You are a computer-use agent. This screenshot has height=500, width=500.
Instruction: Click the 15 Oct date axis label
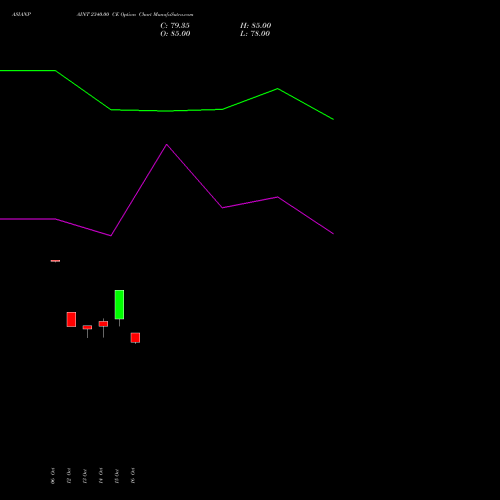point(117,476)
